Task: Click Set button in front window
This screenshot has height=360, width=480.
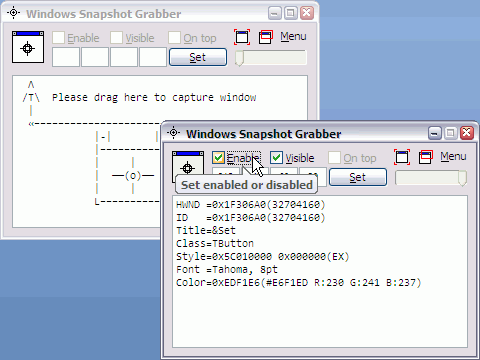Action: [358, 177]
